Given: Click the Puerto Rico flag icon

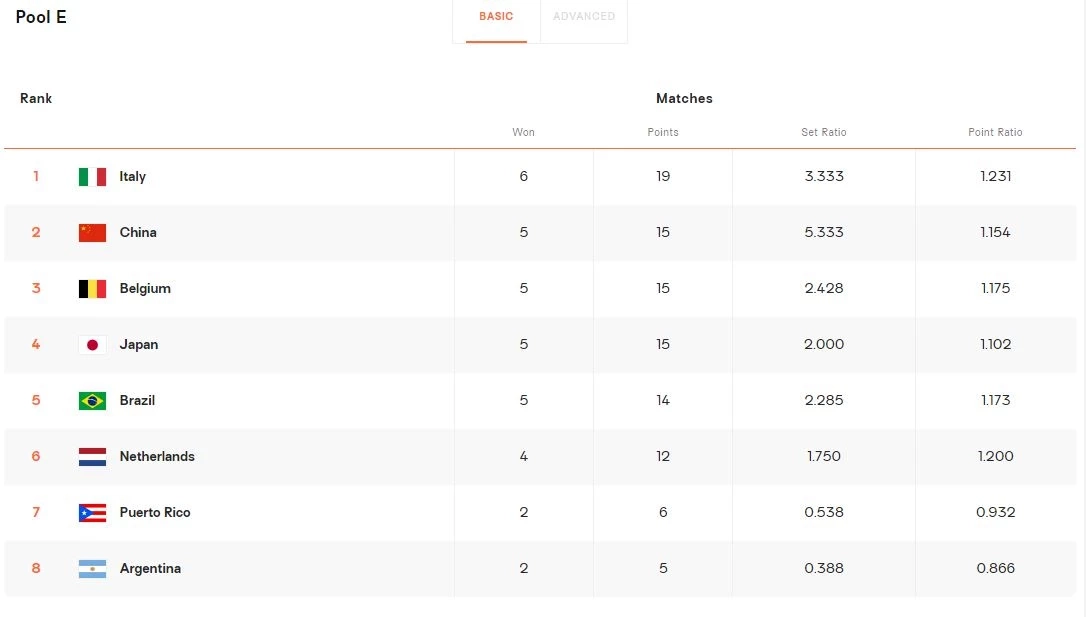Looking at the screenshot, I should [92, 513].
